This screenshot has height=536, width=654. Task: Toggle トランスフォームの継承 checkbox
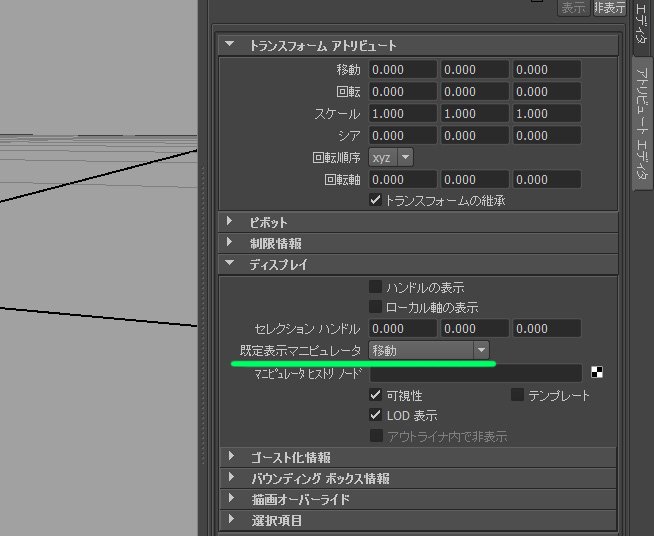coord(375,200)
